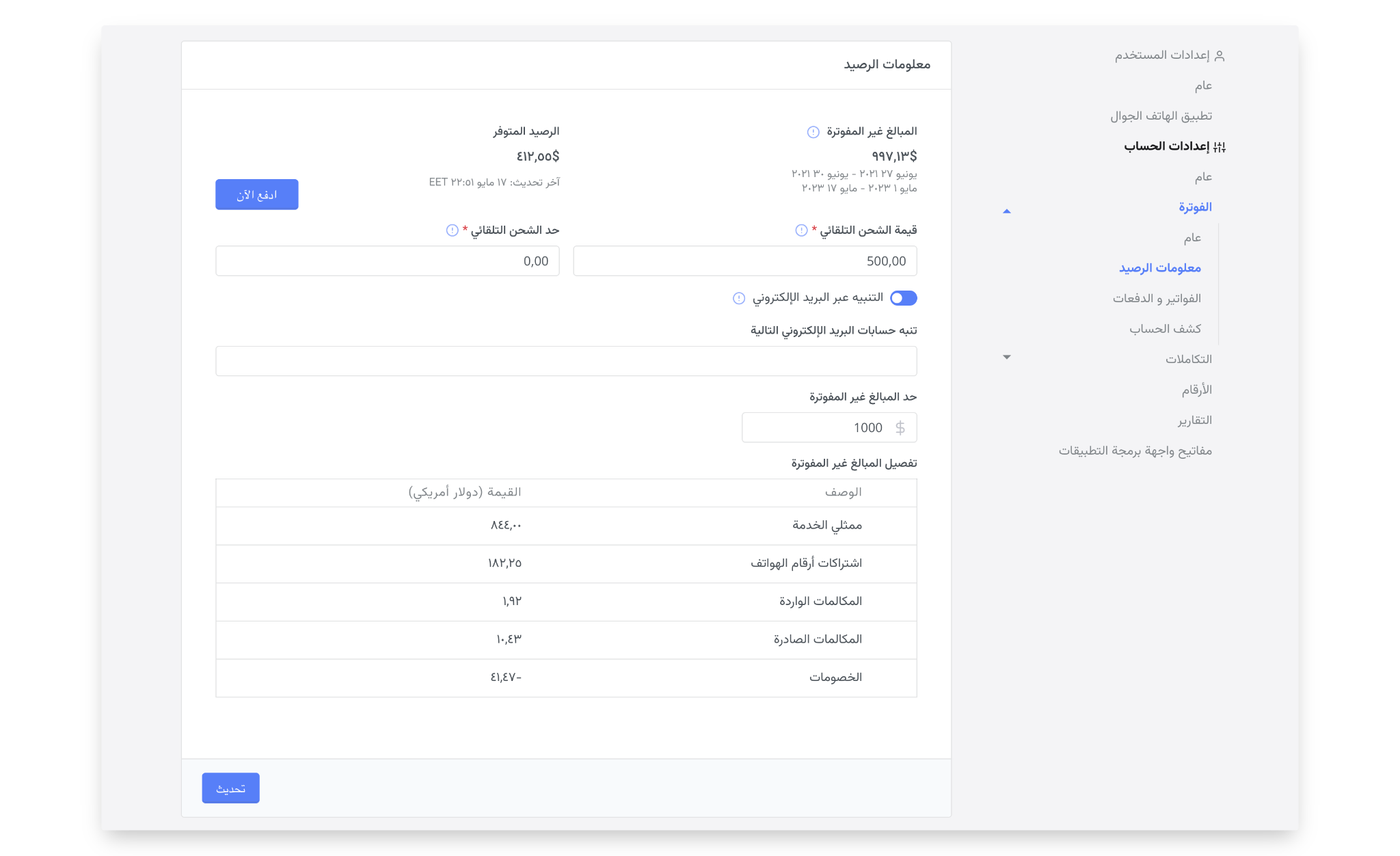This screenshot has width=1400, height=856.
Task: Open تطبيق الهاتف الجوال settings
Action: click(x=1161, y=116)
